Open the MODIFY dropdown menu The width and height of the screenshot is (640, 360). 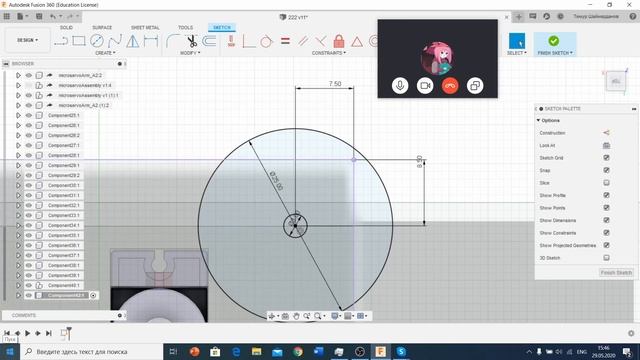pos(190,53)
